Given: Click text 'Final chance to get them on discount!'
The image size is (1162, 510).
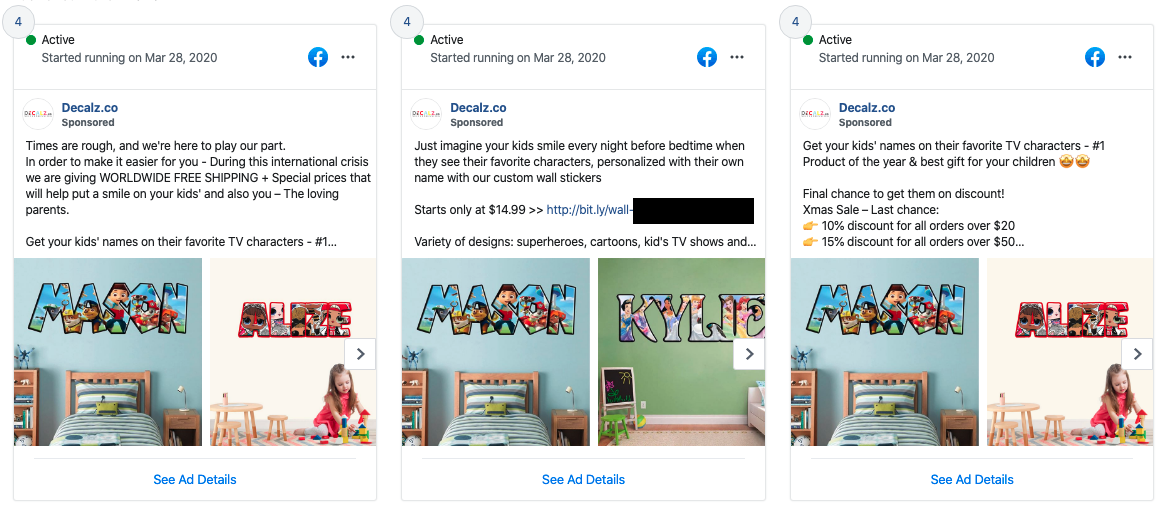Looking at the screenshot, I should coord(903,194).
